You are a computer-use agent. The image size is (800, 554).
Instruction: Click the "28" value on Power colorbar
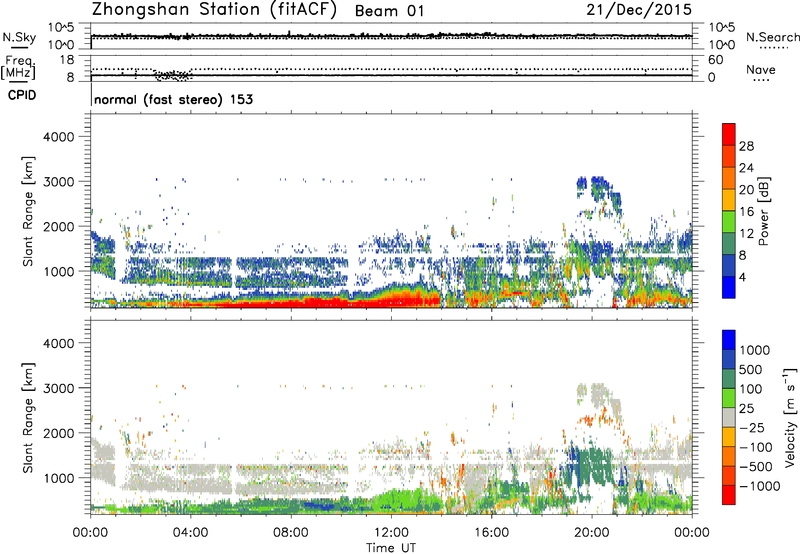pyautogui.click(x=746, y=146)
